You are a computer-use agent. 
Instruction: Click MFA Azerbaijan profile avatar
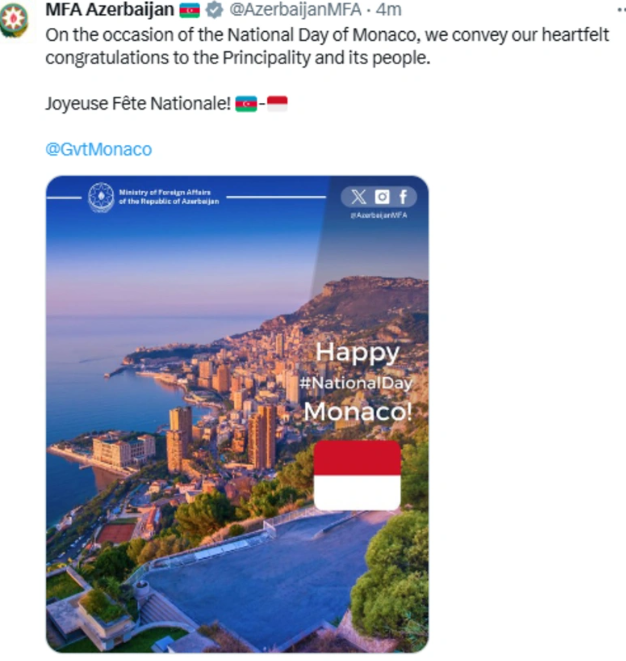pos(14,19)
